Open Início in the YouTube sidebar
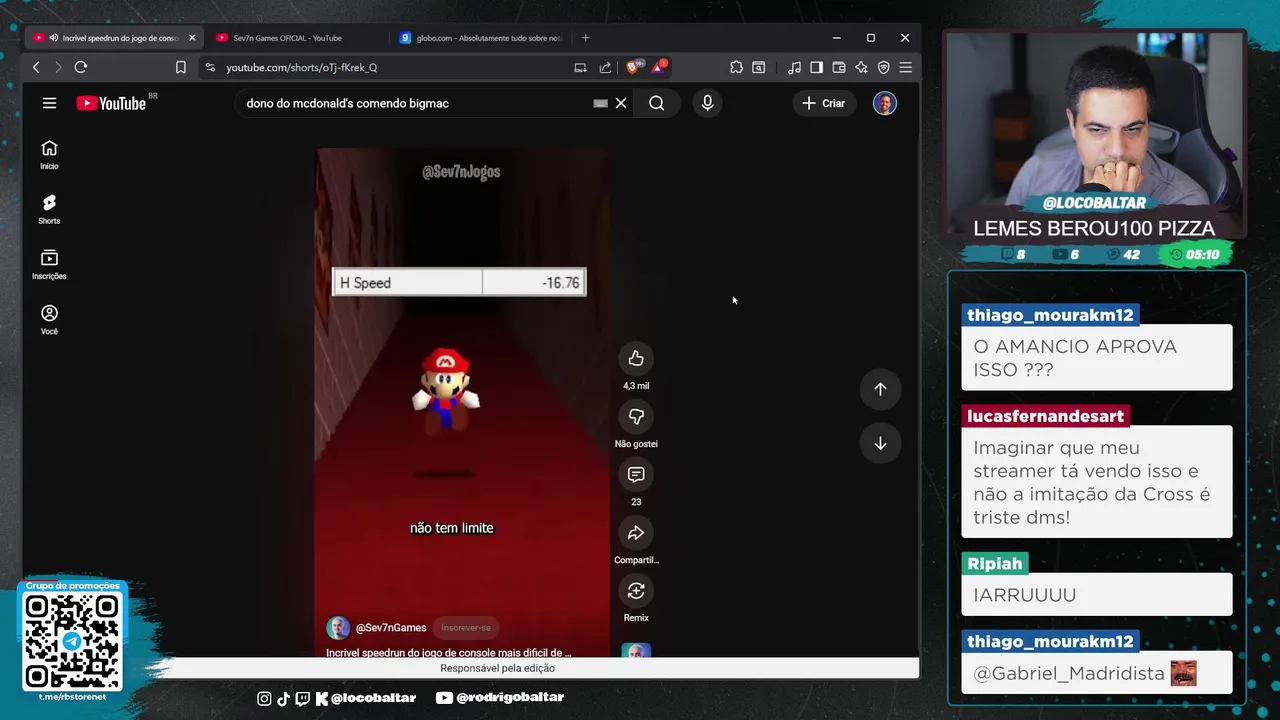1280x720 pixels. (49, 155)
